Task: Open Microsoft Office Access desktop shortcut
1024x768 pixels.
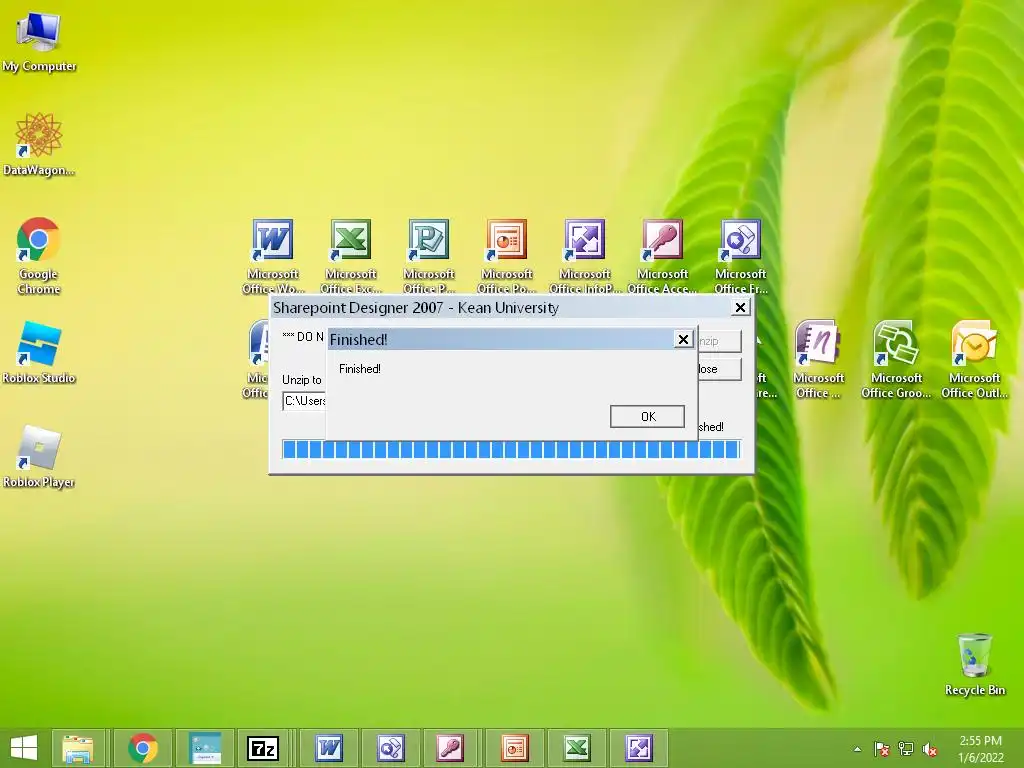Action: click(662, 256)
